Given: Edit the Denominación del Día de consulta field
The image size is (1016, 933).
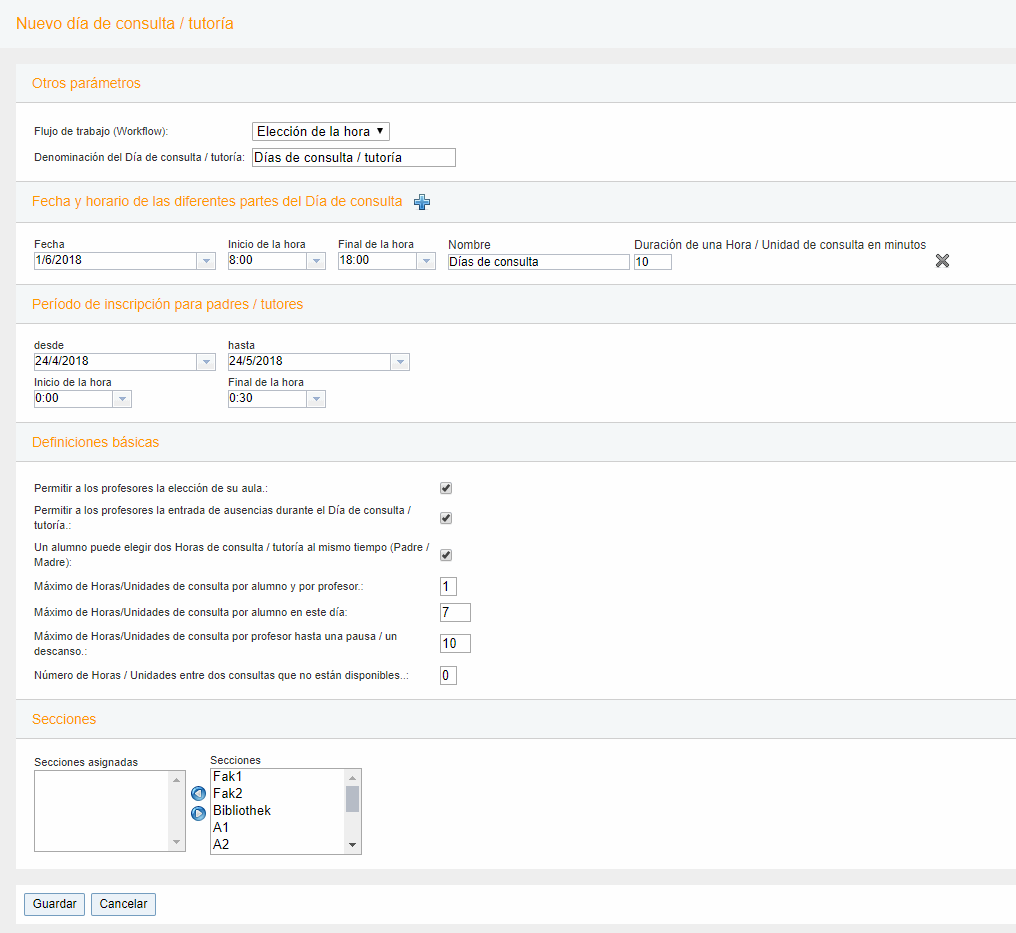Looking at the screenshot, I should coord(354,157).
